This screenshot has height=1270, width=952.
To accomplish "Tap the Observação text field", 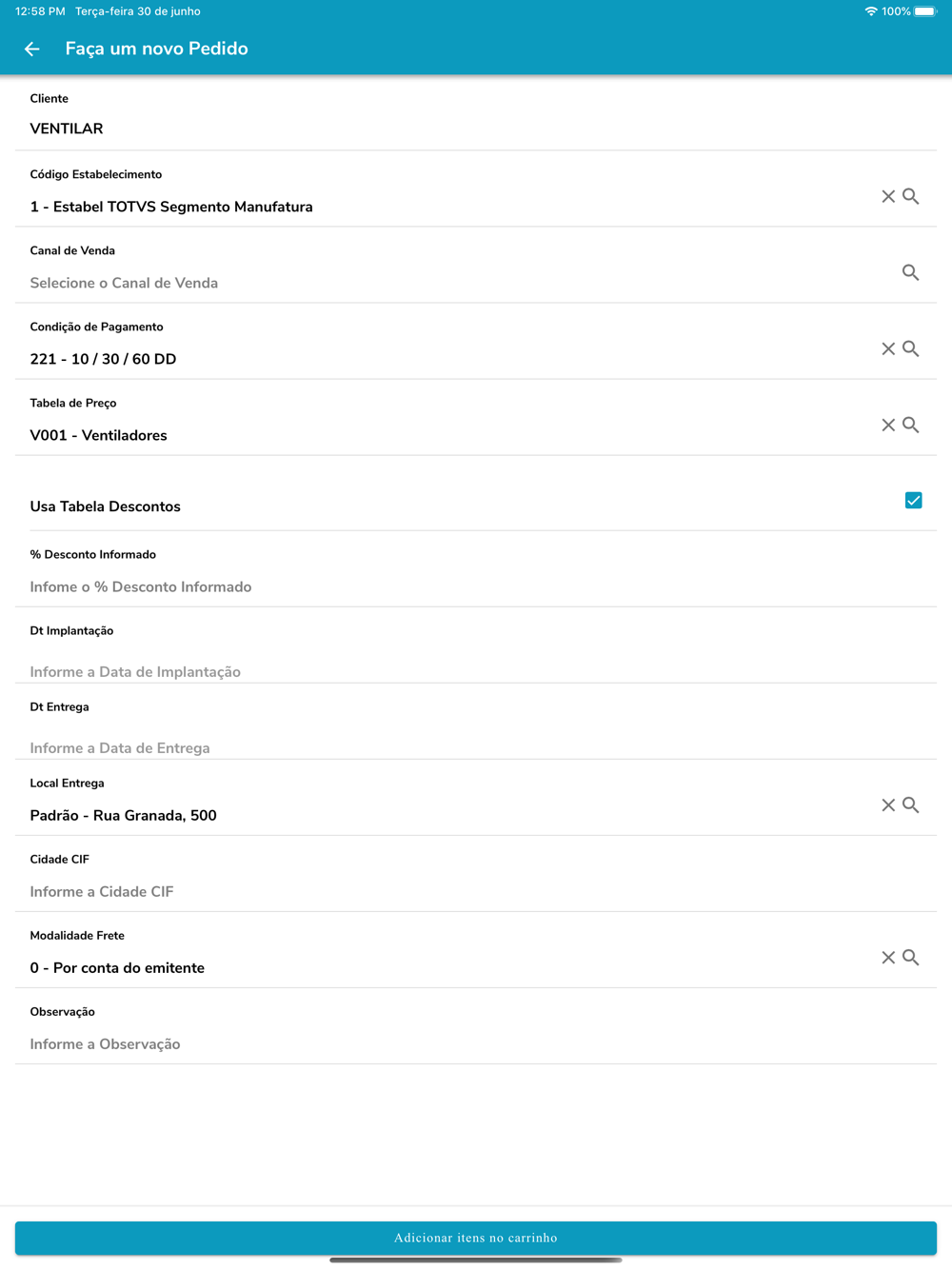I will click(x=381, y=1043).
